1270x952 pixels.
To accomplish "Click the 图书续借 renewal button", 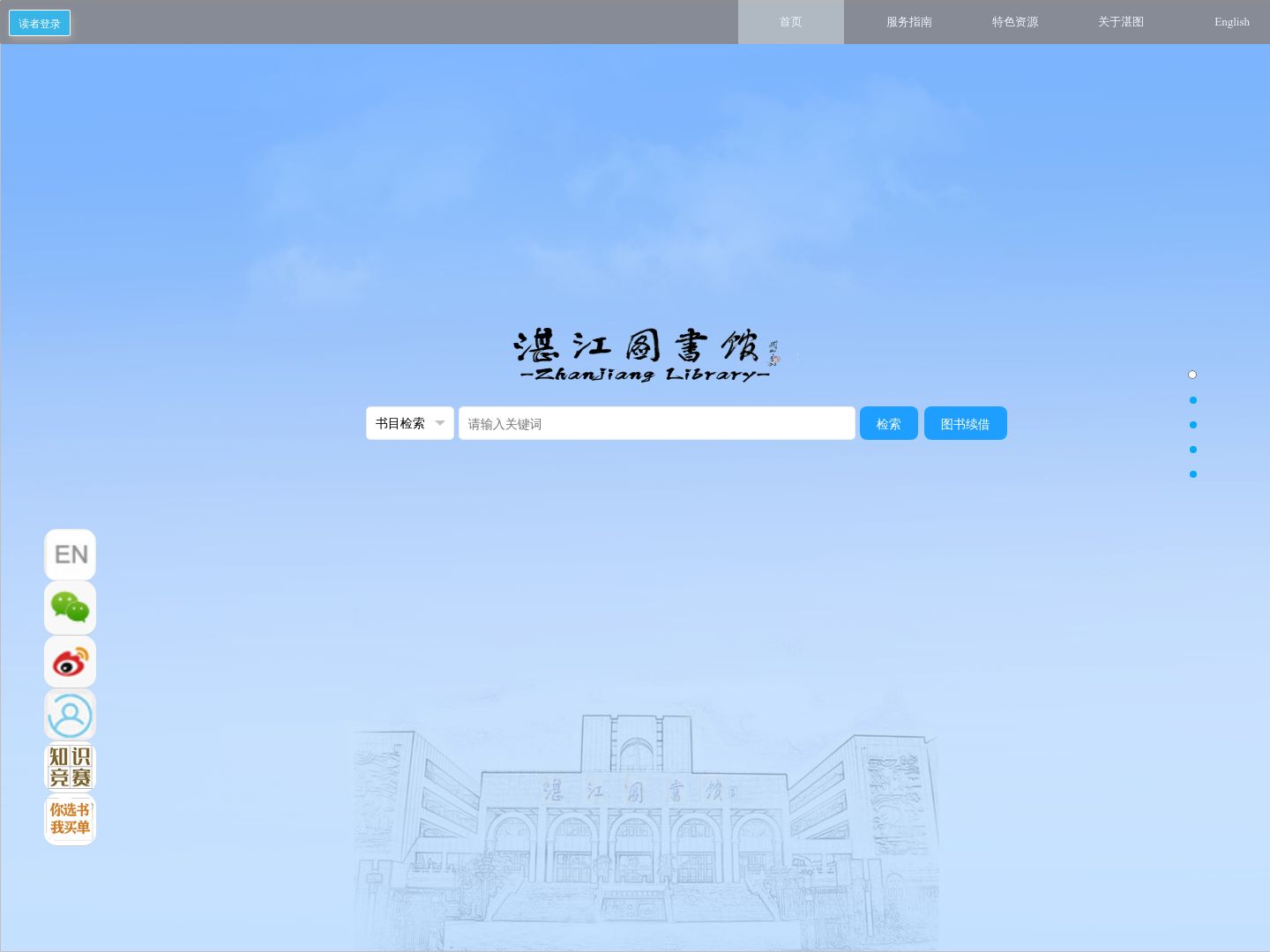I will pos(966,423).
